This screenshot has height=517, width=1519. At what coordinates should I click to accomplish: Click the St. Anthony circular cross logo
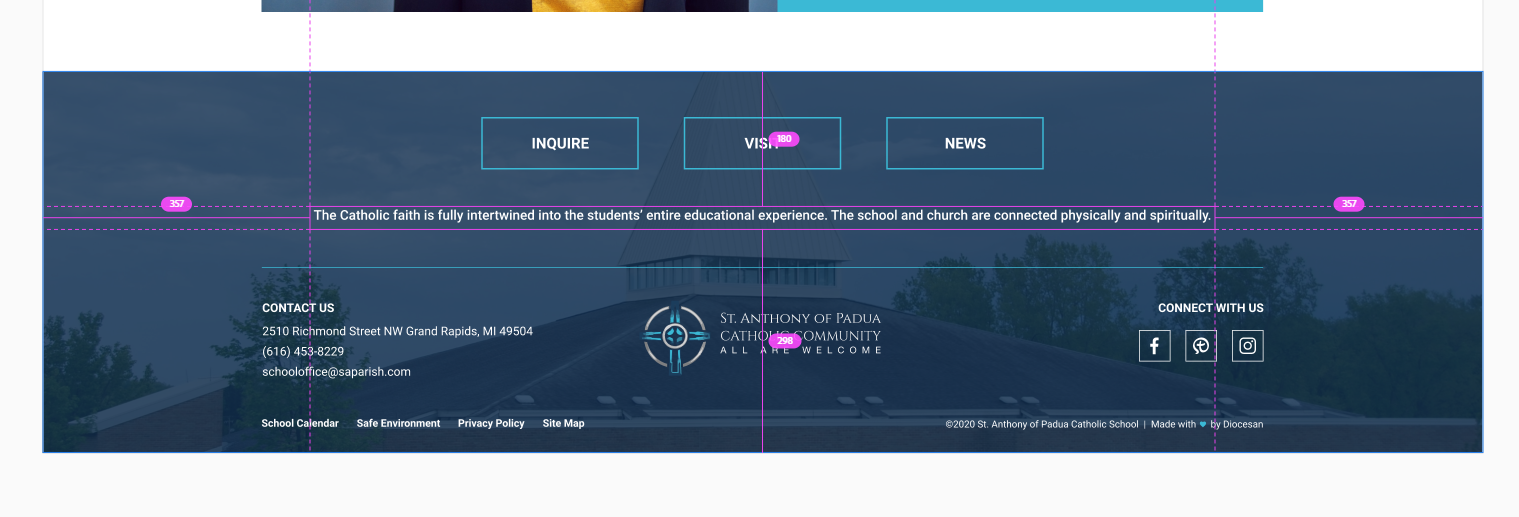coord(675,338)
